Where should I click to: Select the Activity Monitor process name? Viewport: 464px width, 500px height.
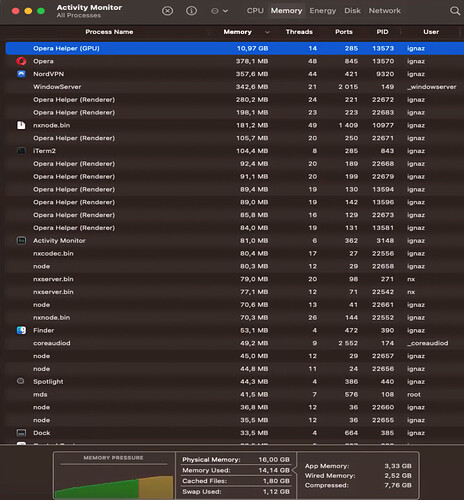tap(59, 241)
